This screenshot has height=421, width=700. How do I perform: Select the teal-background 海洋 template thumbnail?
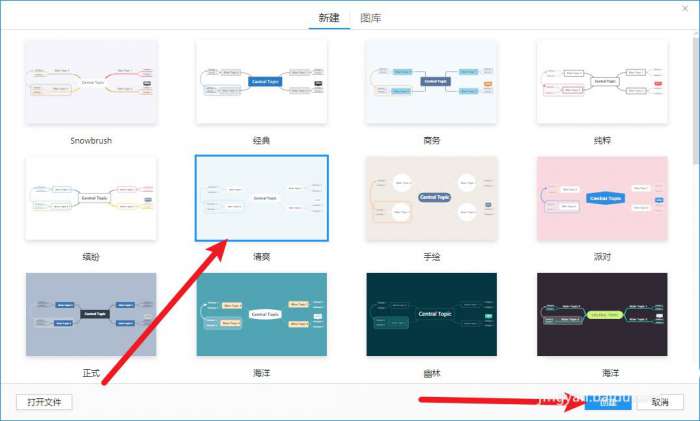point(262,314)
